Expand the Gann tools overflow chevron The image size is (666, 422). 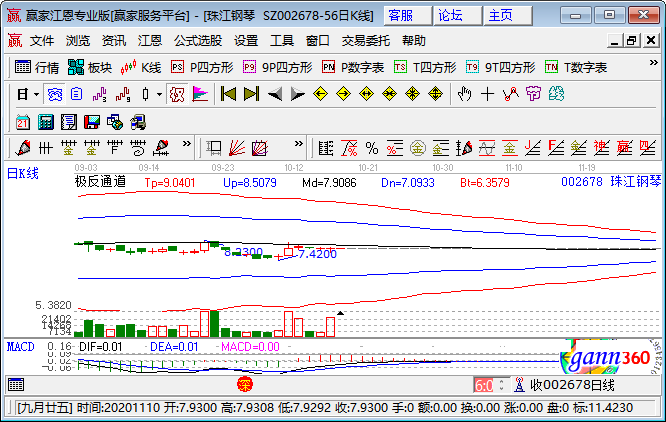pos(299,143)
